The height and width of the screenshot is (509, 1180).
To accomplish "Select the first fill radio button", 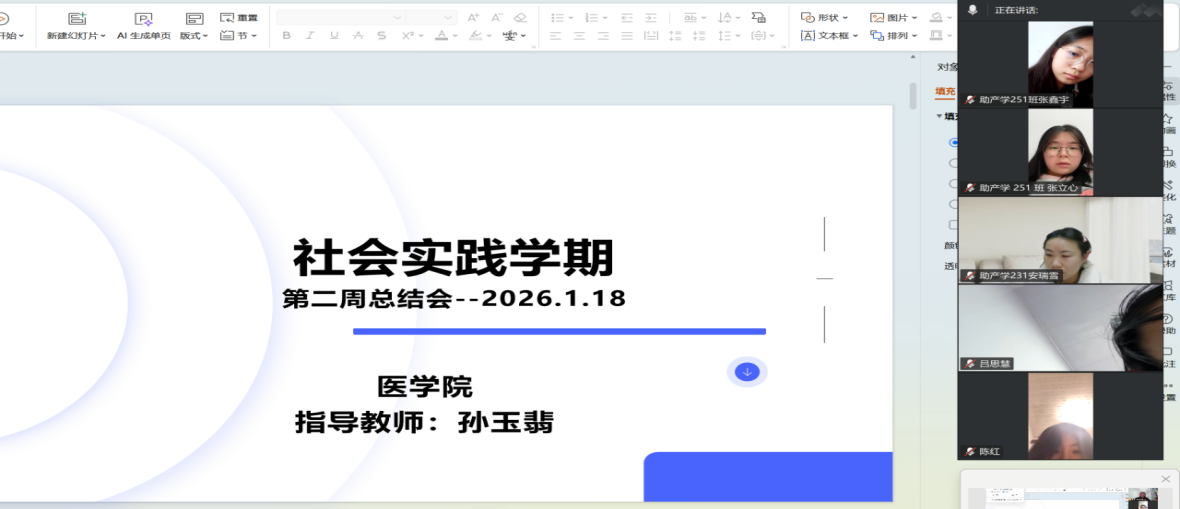I will point(953,143).
